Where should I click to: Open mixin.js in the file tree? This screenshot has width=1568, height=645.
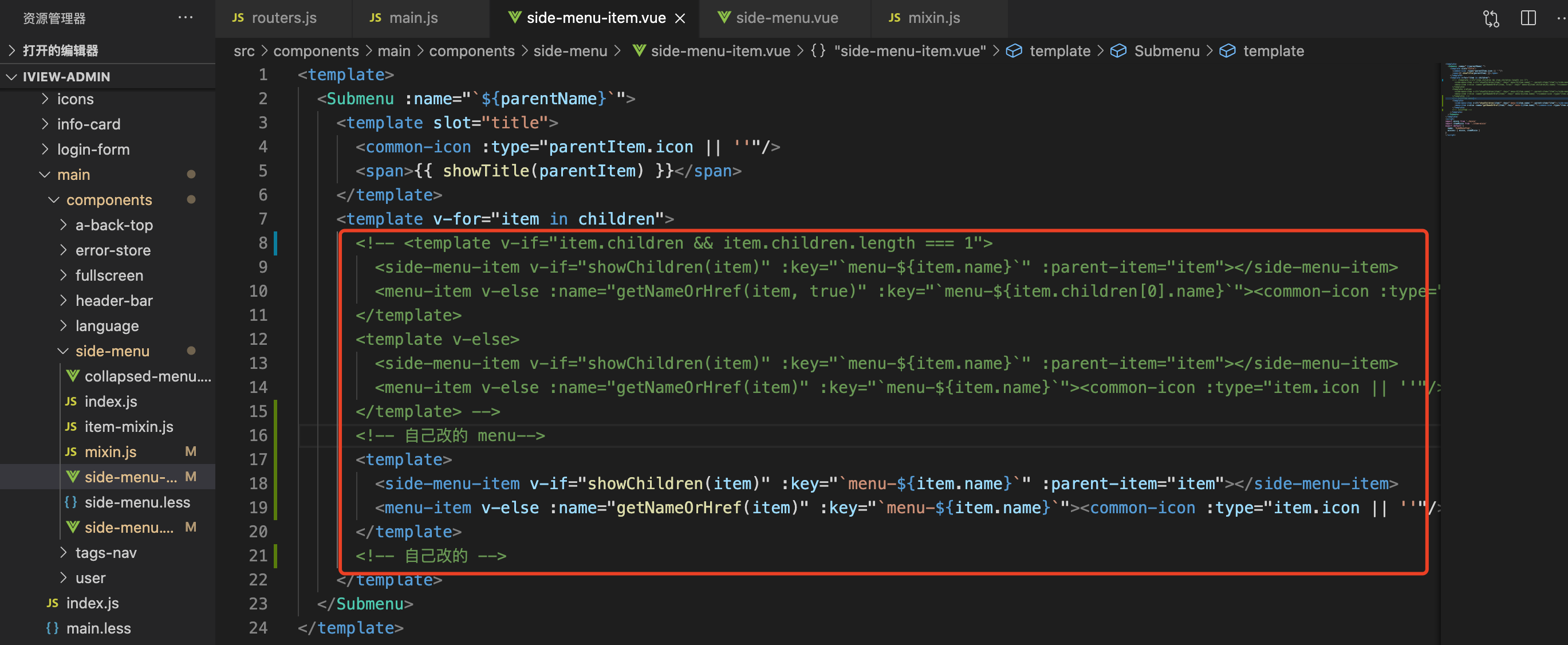(110, 451)
